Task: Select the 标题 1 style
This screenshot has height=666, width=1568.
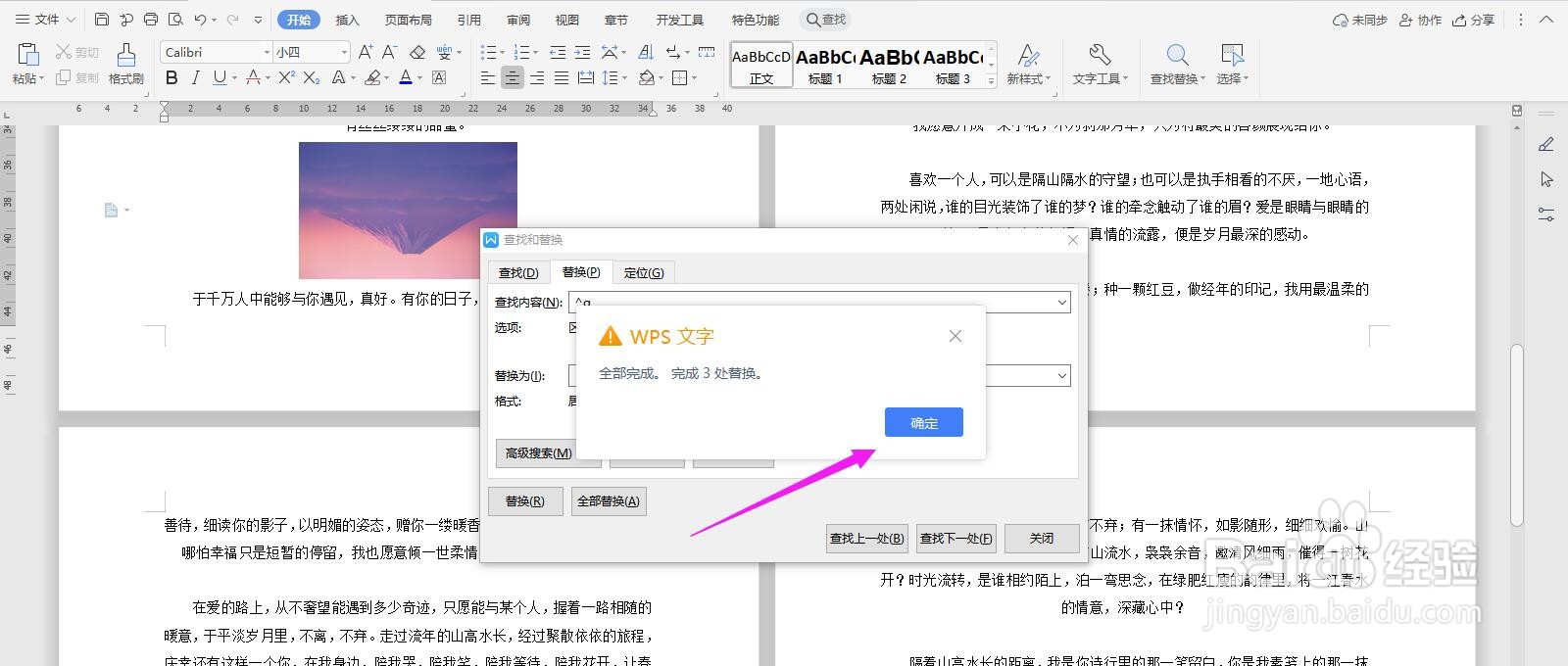Action: [x=825, y=66]
